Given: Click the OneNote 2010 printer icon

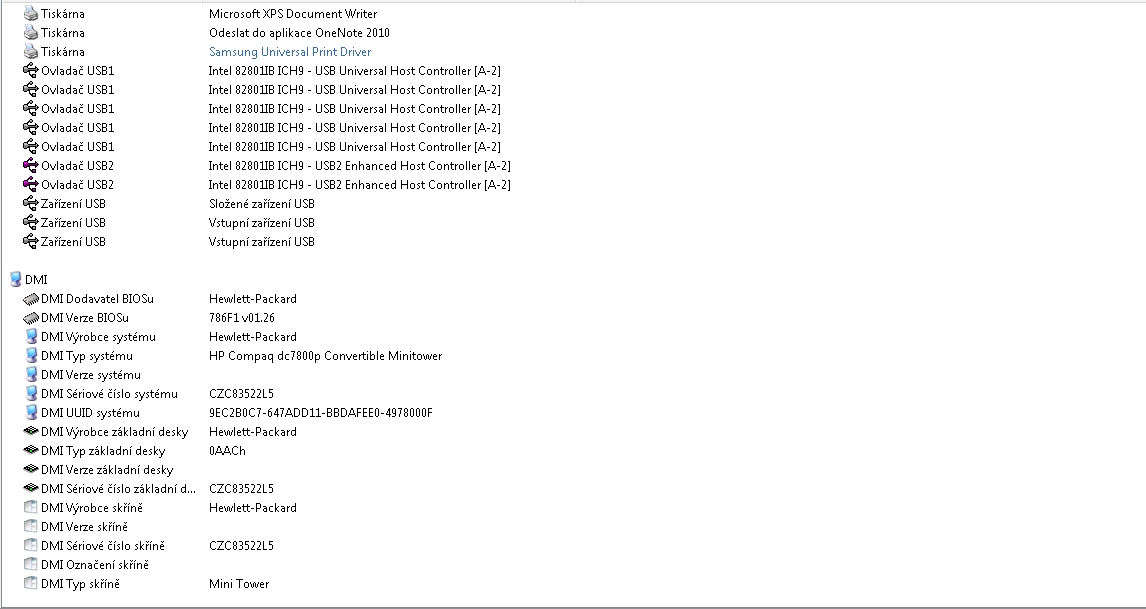Looking at the screenshot, I should 30,33.
